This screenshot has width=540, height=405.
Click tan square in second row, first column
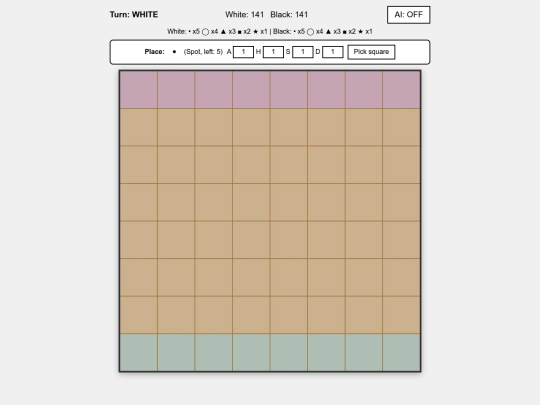coord(138,127)
